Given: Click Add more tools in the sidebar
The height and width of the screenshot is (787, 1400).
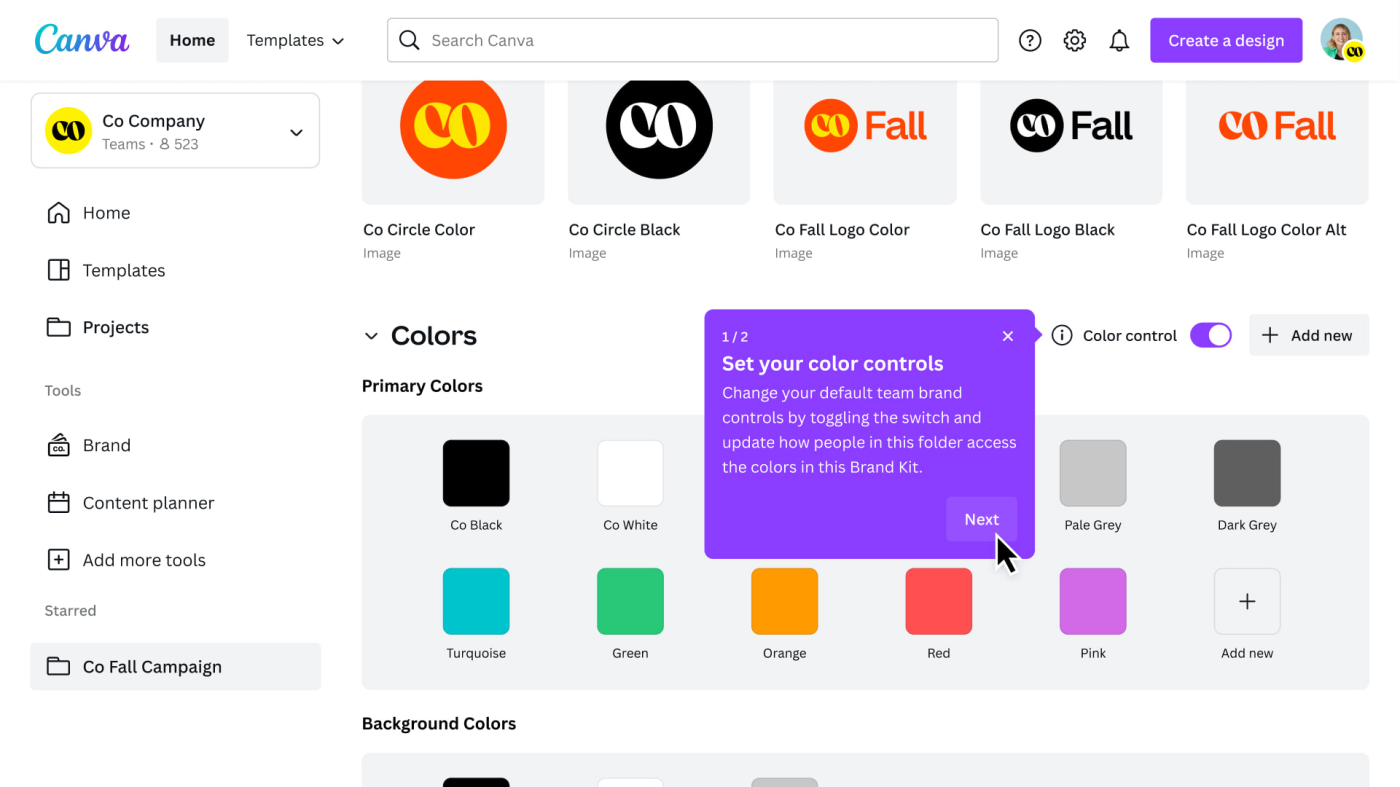Looking at the screenshot, I should tap(144, 560).
